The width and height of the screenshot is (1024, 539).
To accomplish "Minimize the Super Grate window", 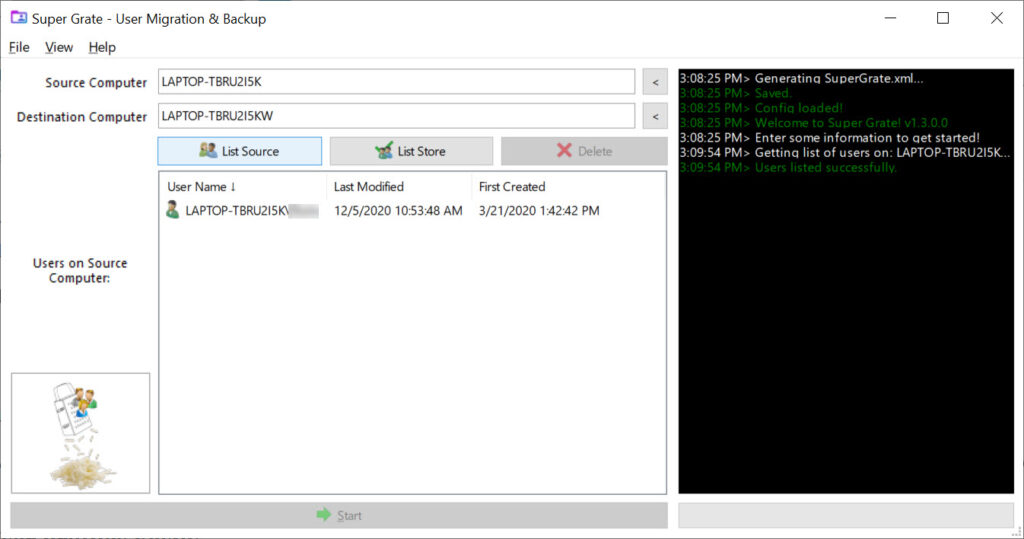I will pyautogui.click(x=890, y=18).
